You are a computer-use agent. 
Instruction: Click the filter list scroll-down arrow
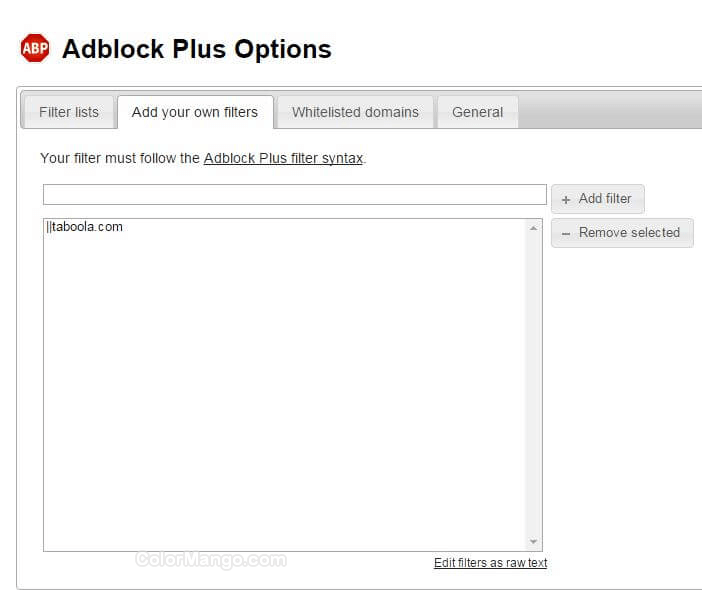534,541
